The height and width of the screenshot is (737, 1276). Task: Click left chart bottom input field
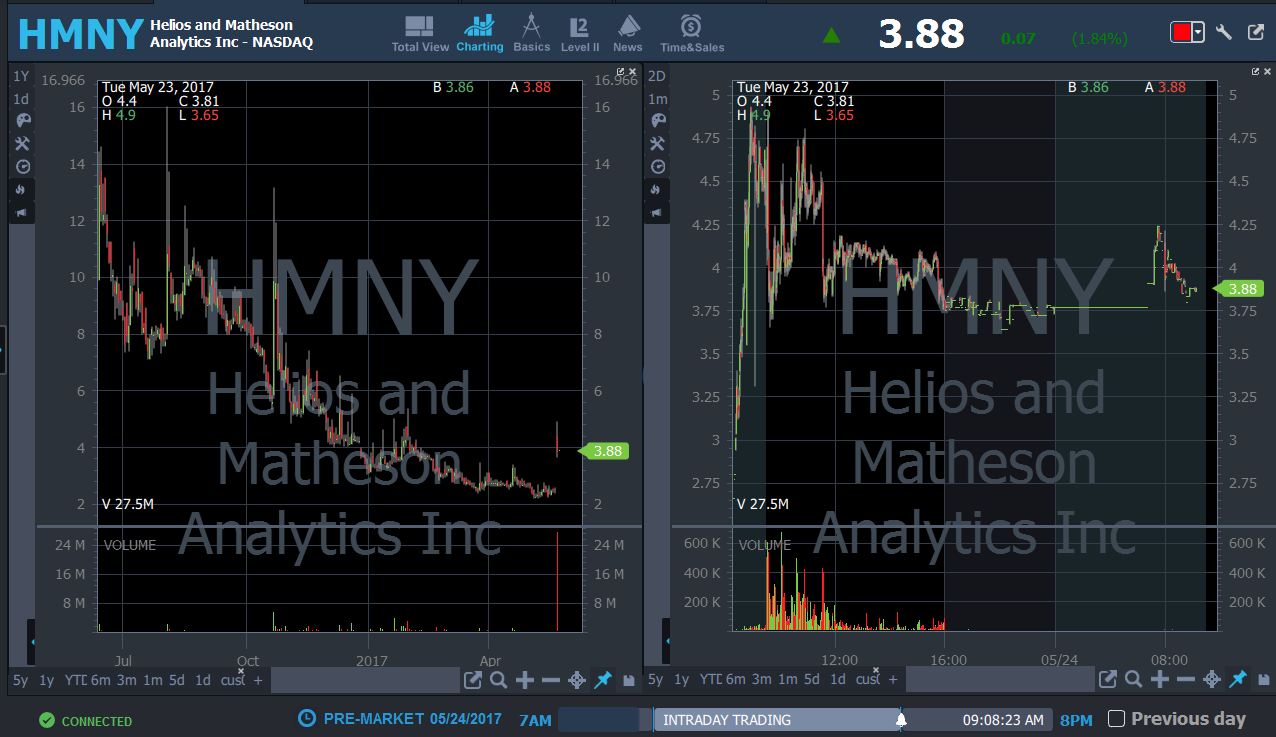pyautogui.click(x=365, y=680)
